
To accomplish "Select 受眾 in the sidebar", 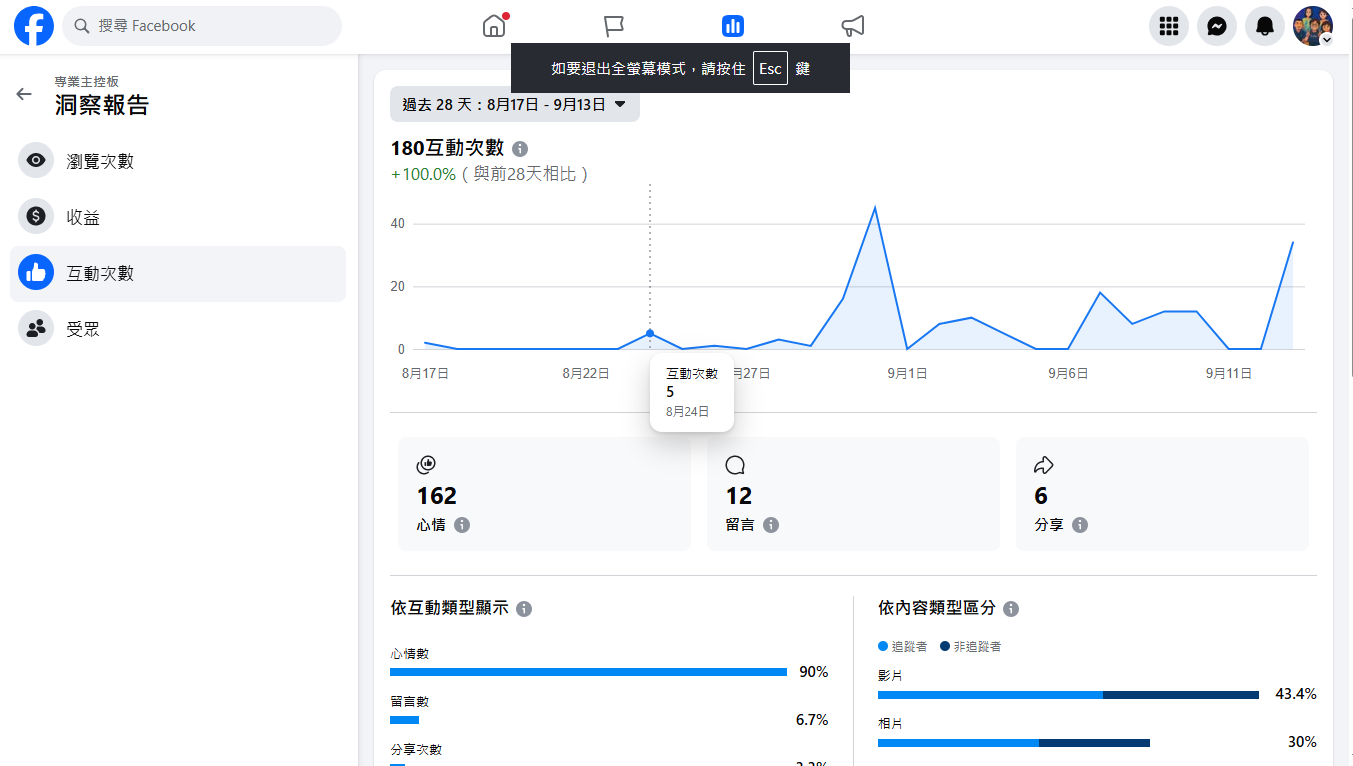I will point(84,329).
